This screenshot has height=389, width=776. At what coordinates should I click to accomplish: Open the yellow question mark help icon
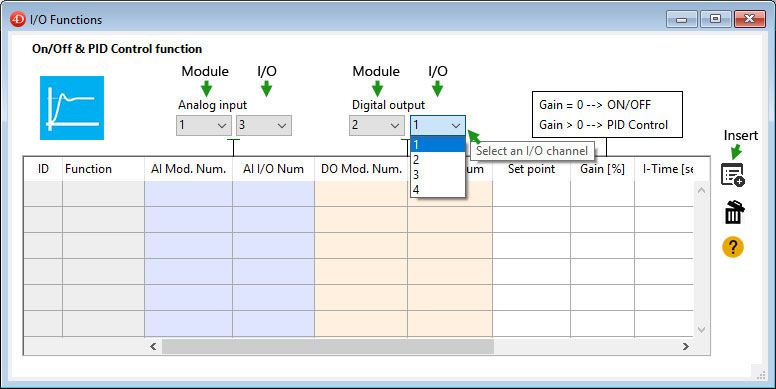coord(733,247)
